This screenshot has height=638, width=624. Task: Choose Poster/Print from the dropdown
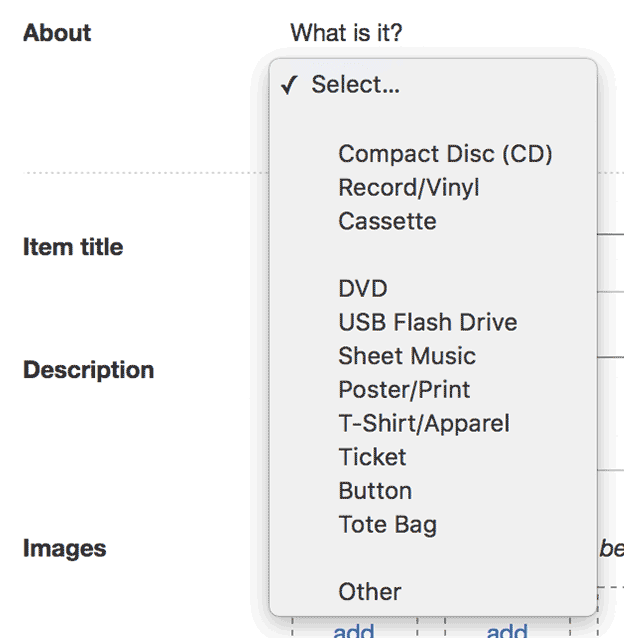point(404,390)
